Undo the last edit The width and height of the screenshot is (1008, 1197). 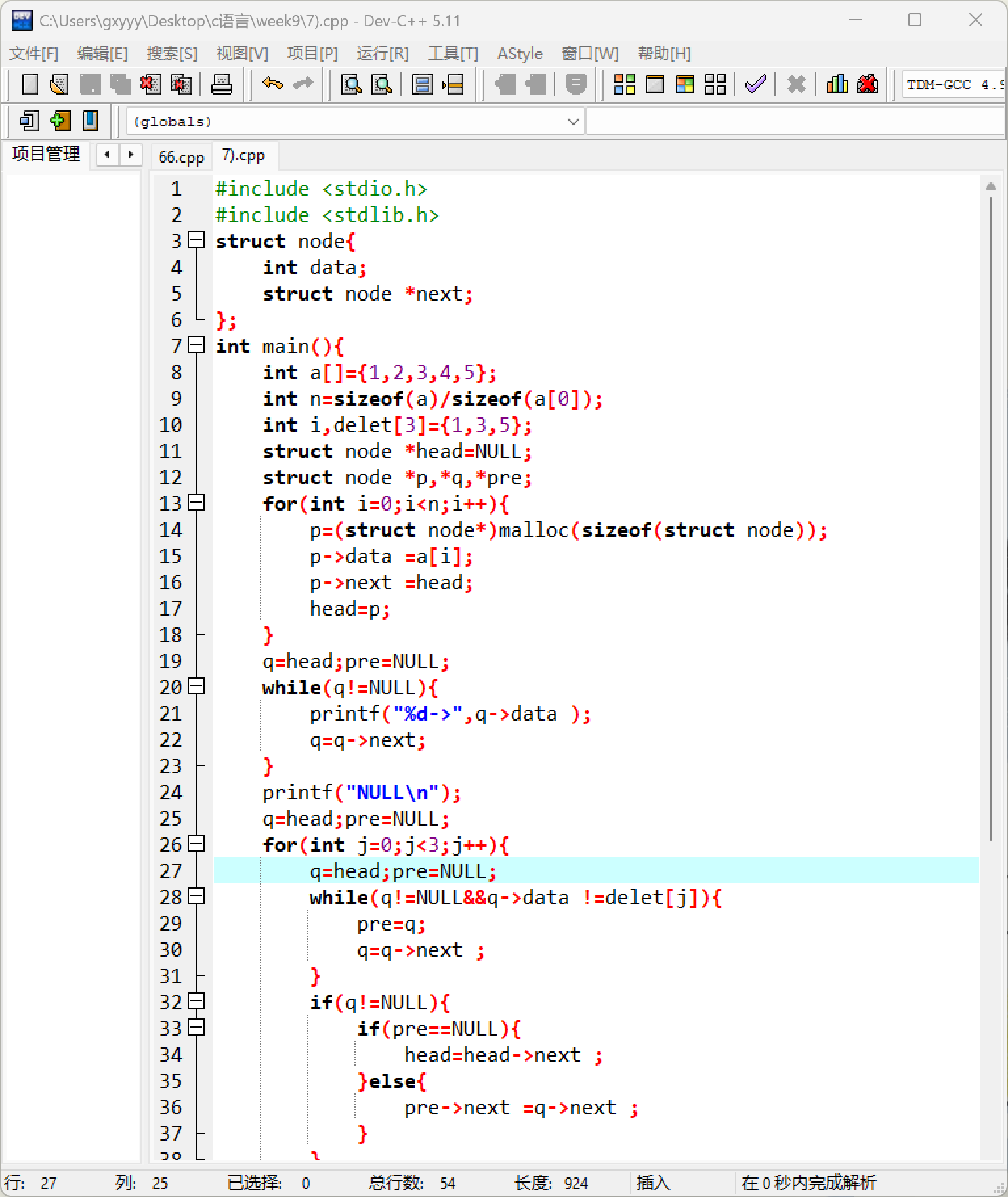tap(272, 84)
